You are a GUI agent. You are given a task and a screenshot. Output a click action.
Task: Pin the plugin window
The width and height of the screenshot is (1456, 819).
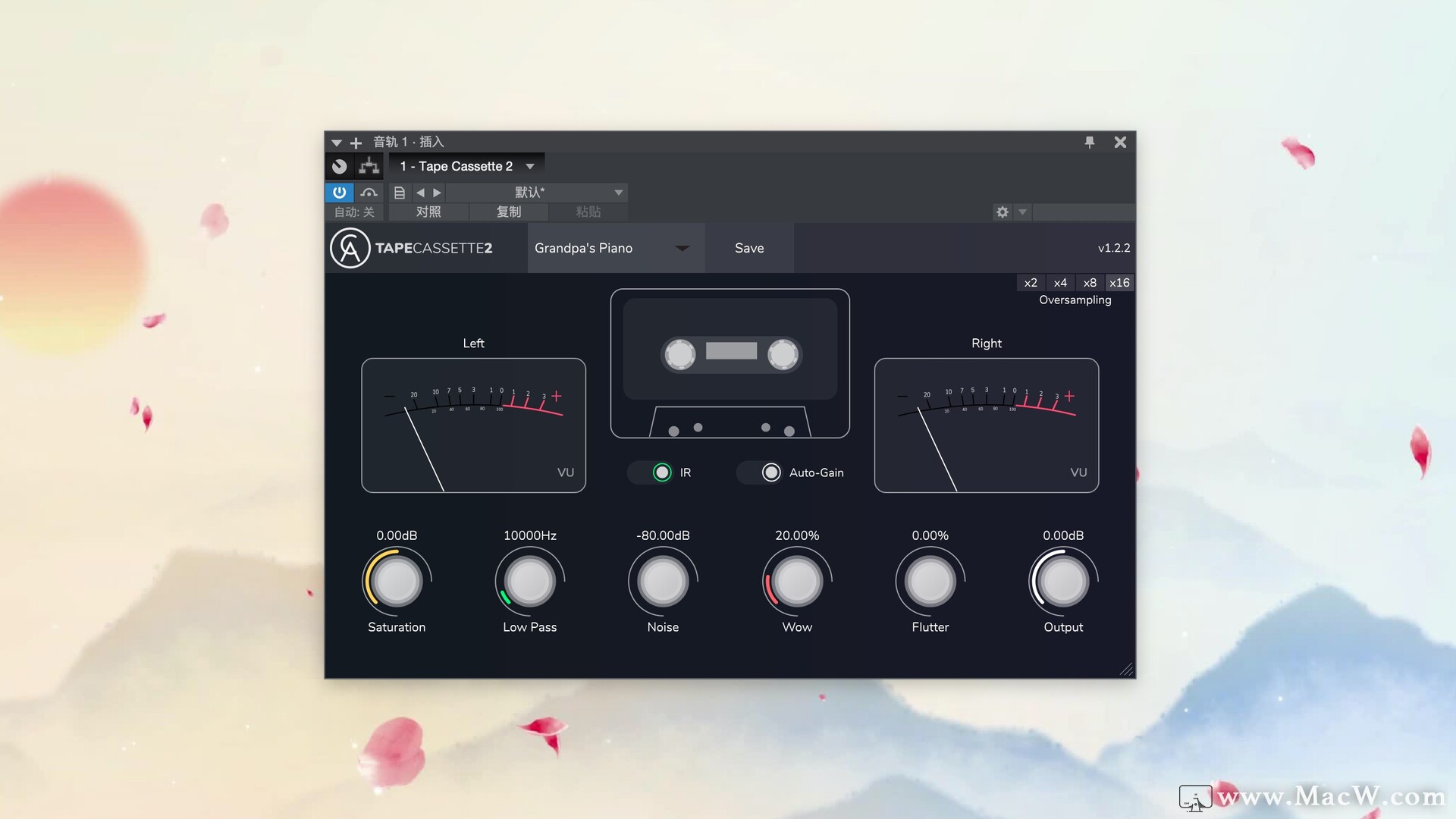[x=1090, y=142]
